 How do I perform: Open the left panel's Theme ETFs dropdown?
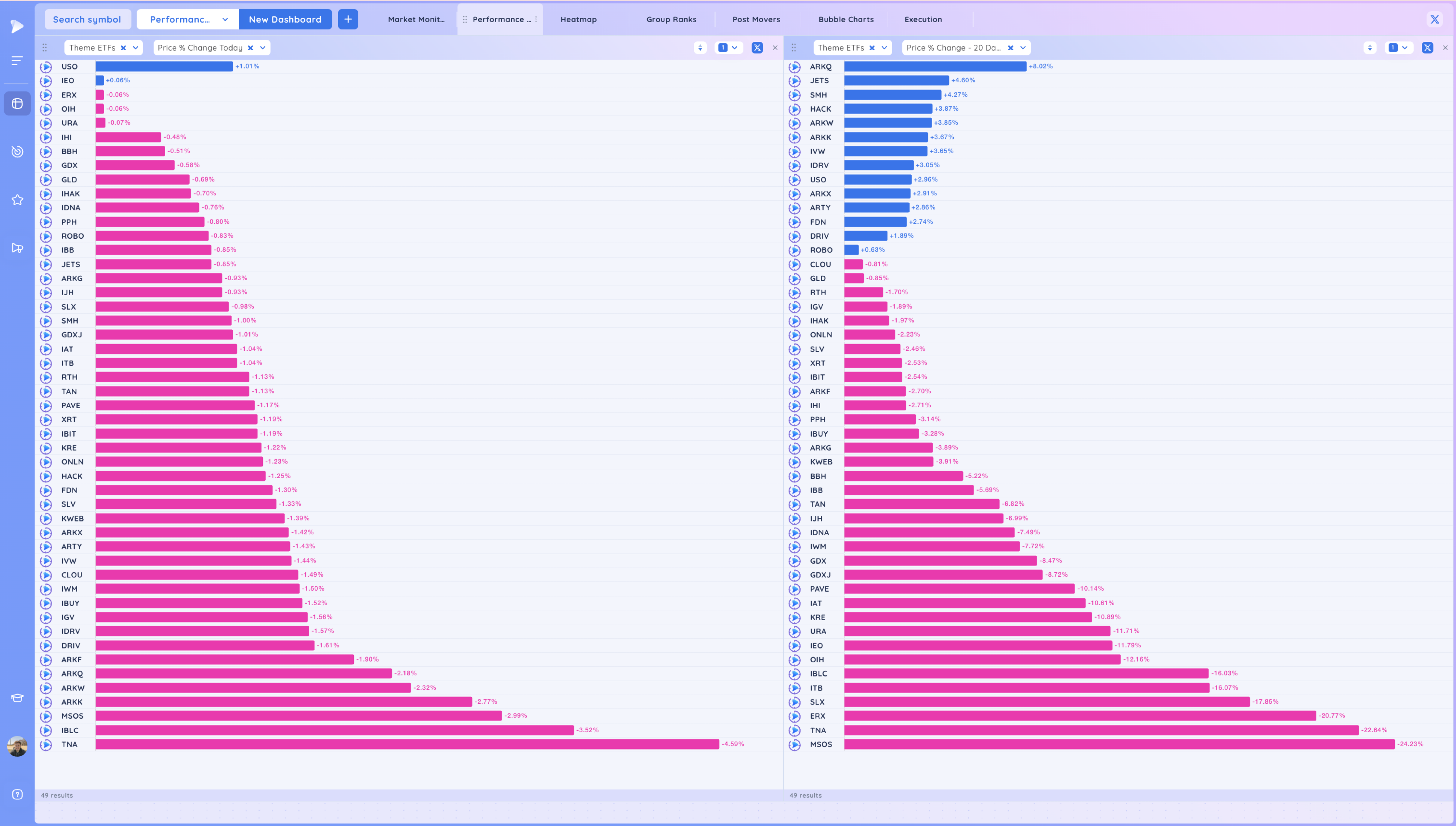(136, 48)
